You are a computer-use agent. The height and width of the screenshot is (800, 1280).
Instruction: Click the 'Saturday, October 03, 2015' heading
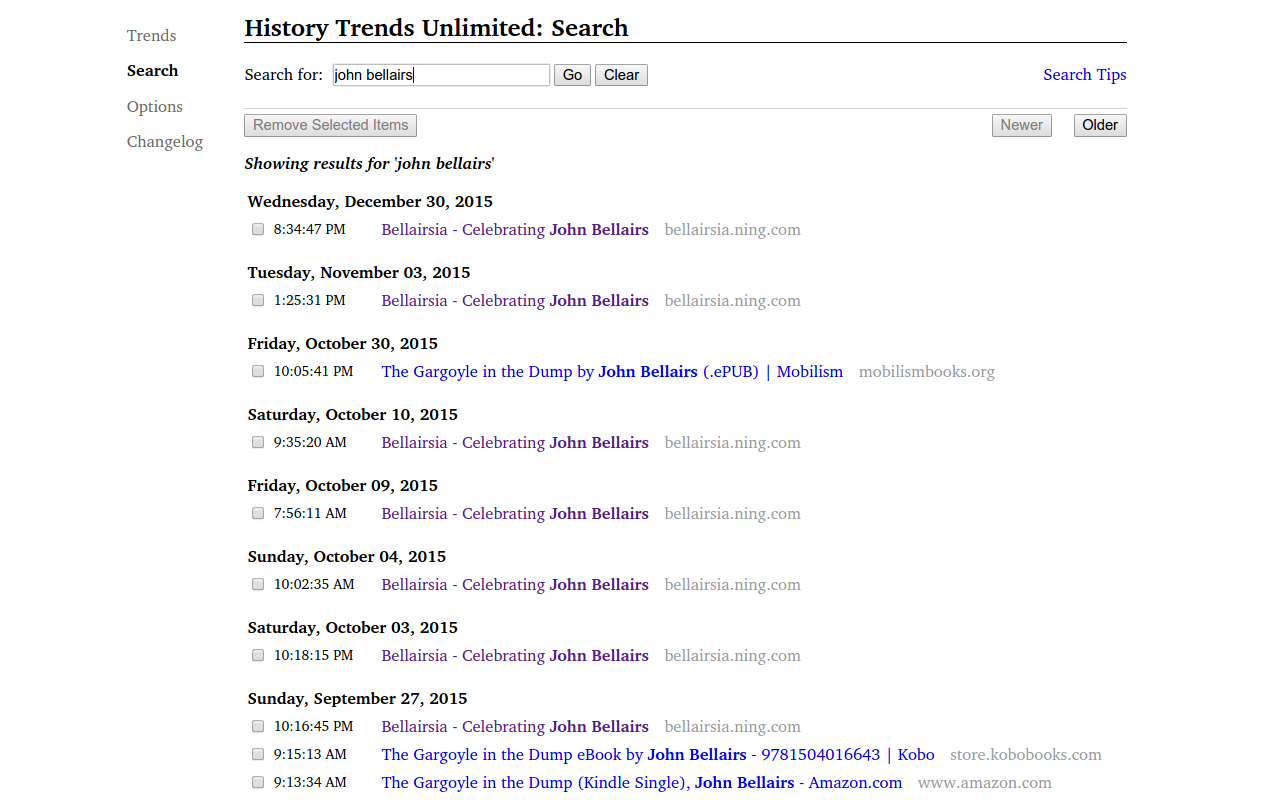point(353,628)
